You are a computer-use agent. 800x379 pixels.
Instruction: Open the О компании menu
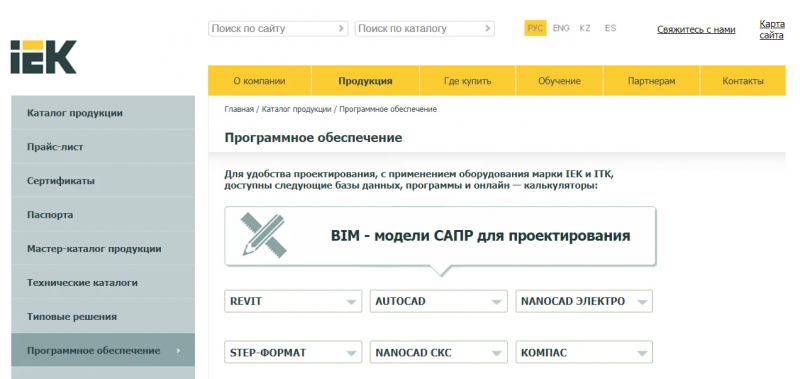coord(259,81)
